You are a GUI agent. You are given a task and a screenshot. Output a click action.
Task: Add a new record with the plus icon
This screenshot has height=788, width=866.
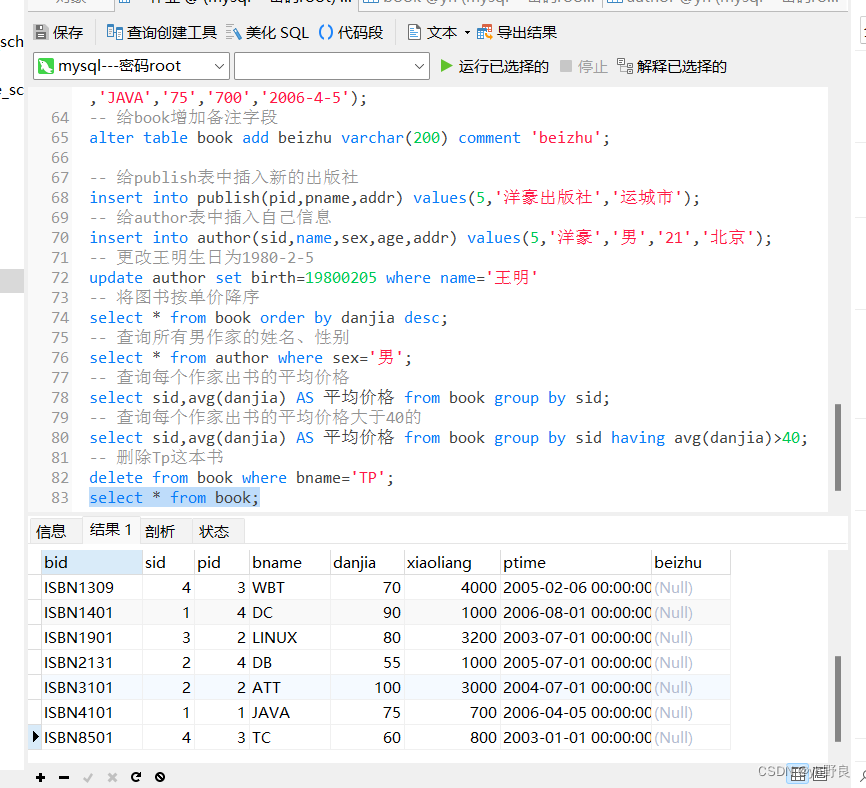pos(40,778)
